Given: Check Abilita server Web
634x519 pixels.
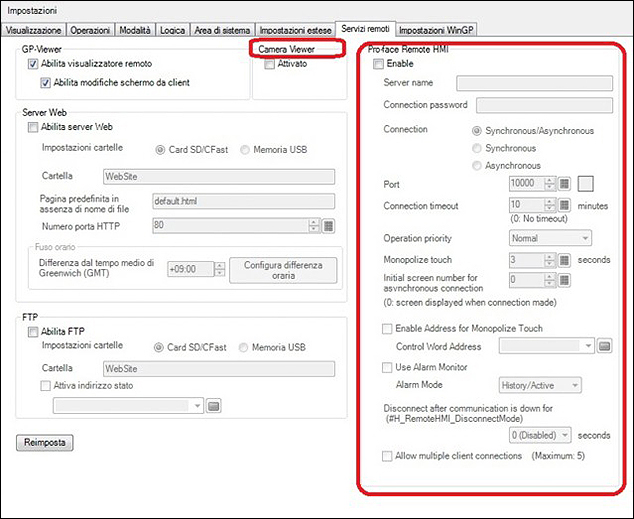Looking at the screenshot, I should 33,127.
